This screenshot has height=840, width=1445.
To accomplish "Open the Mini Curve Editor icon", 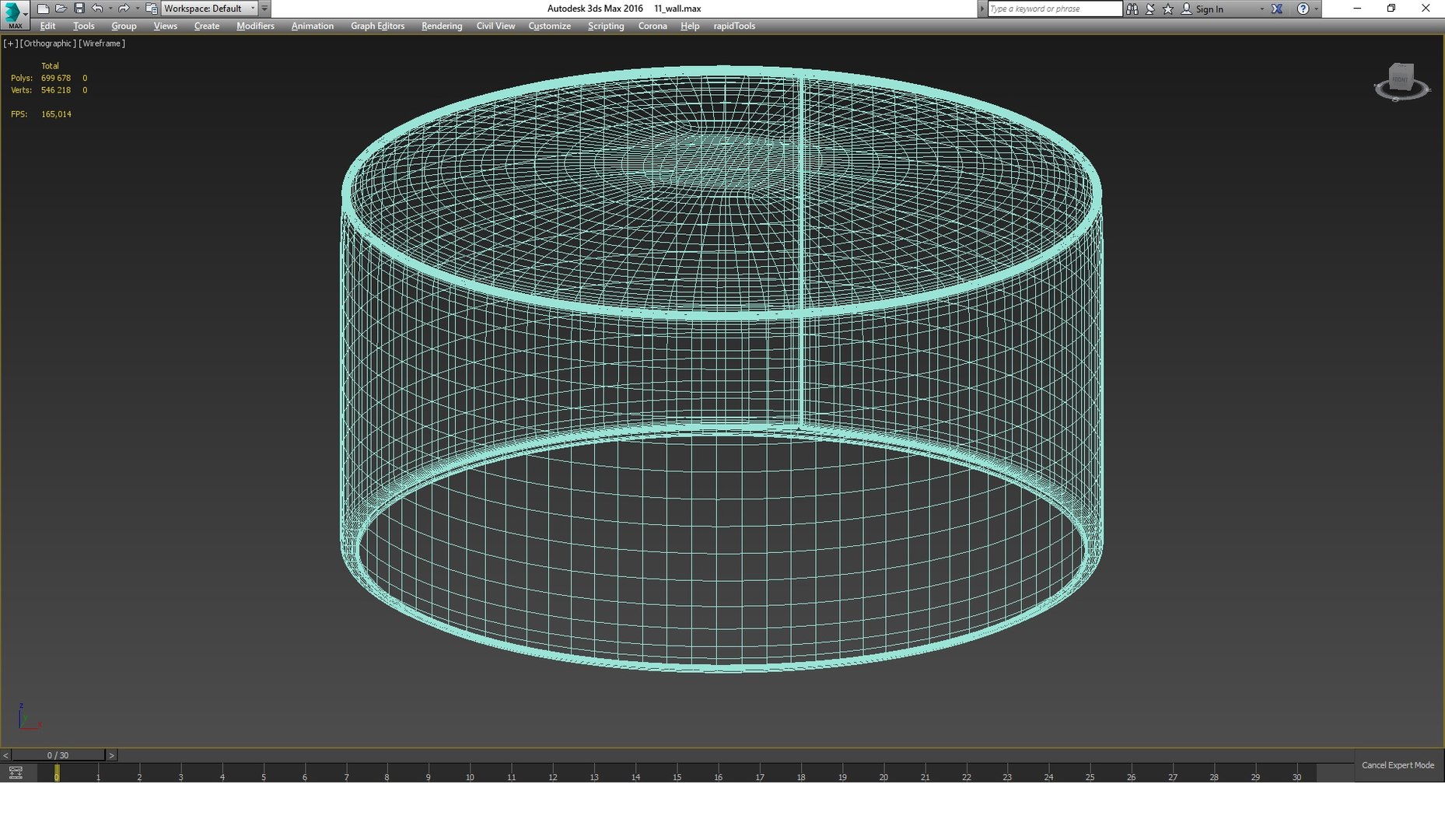I will [x=15, y=772].
